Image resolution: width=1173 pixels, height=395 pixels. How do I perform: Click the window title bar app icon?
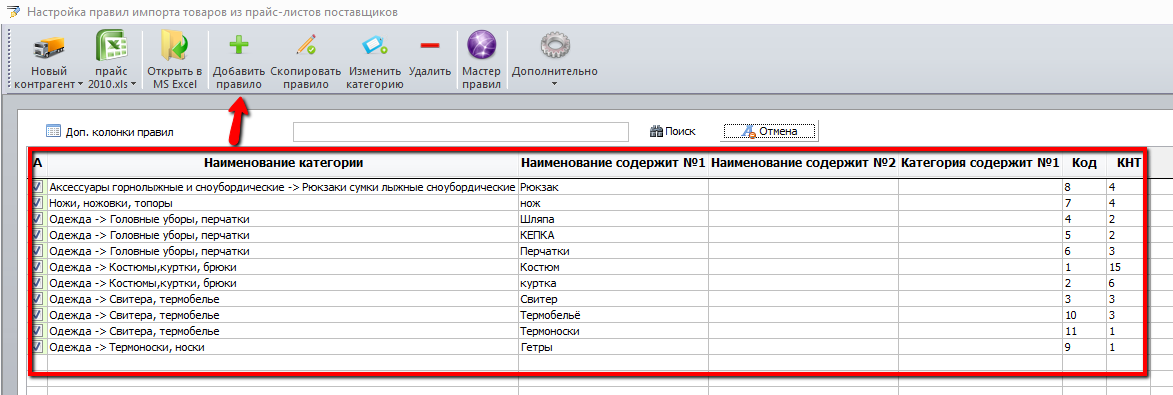[12, 11]
